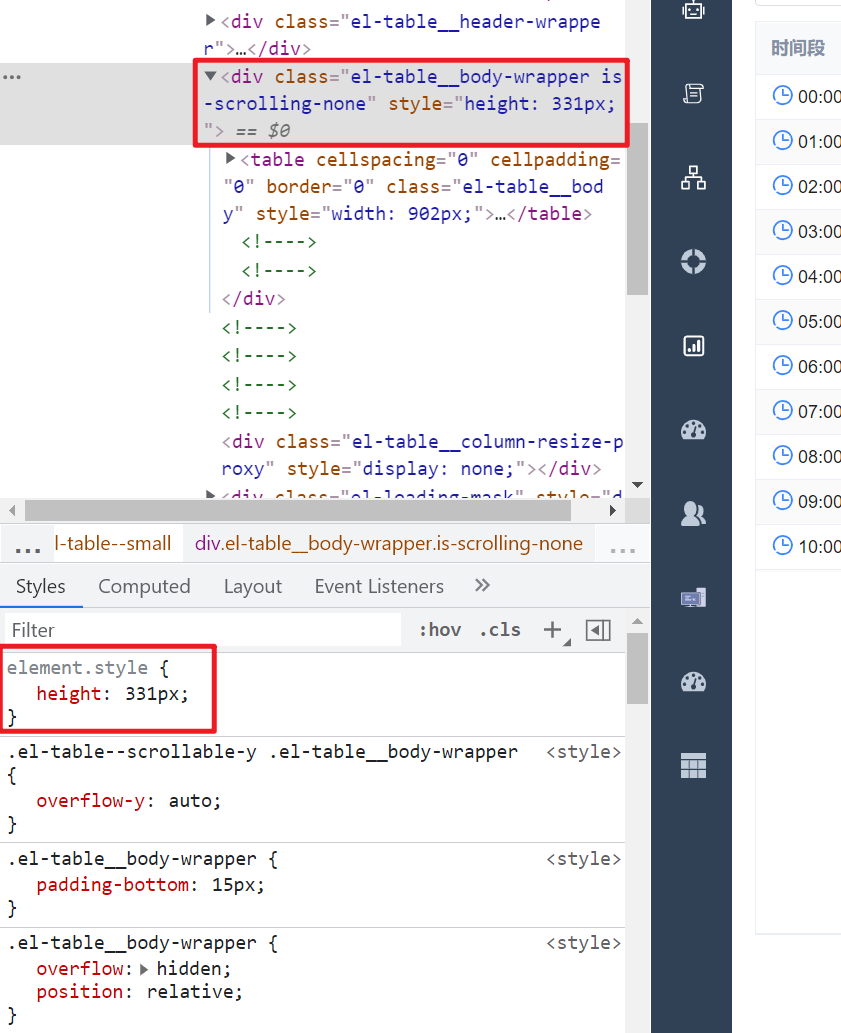
Task: Click the clock icon beside 04:00
Action: tap(782, 275)
